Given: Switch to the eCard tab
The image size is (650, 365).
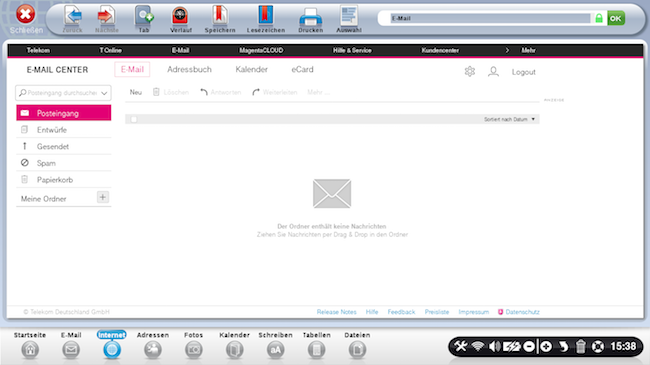Looking at the screenshot, I should (302, 69).
